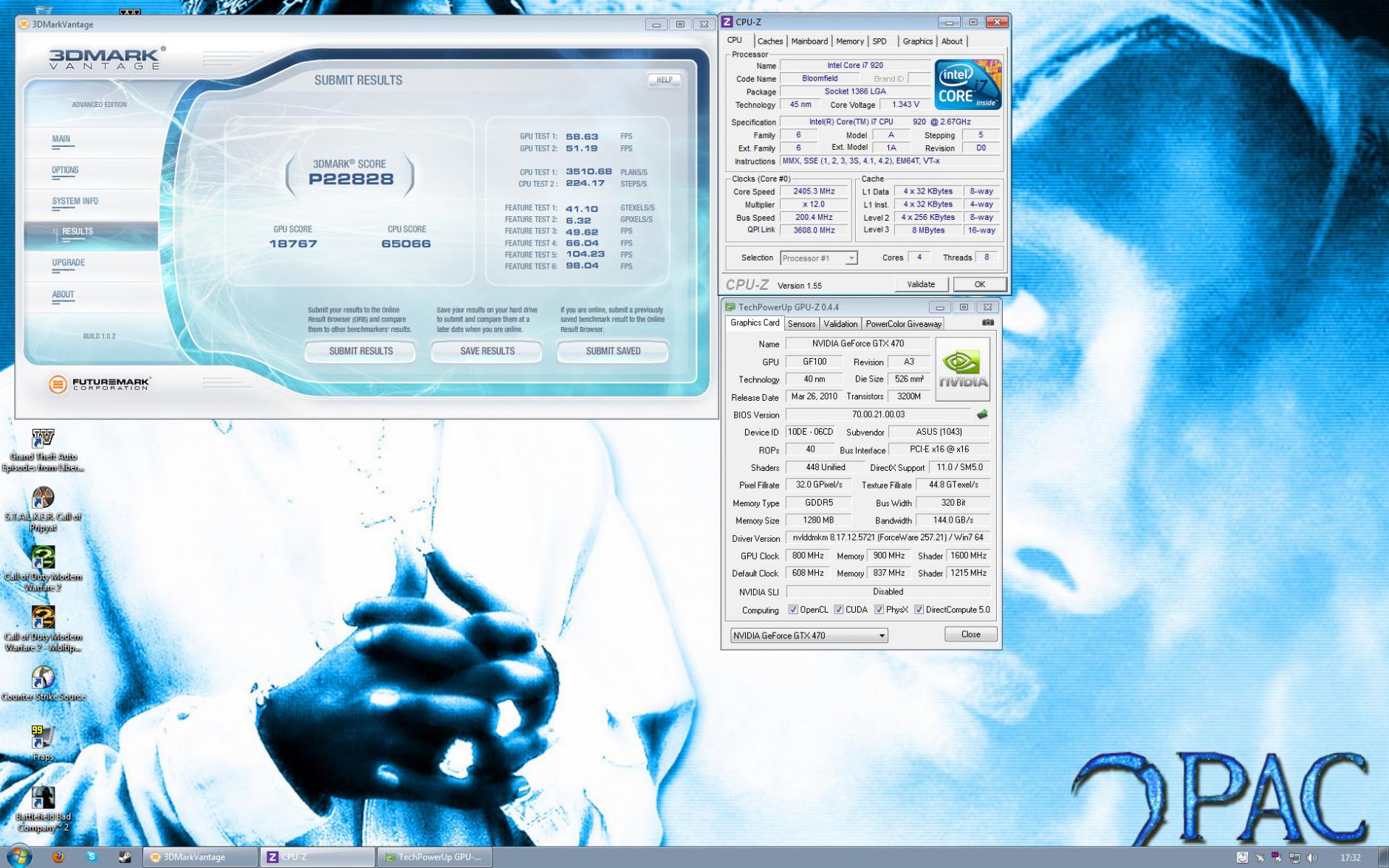Open the Validation tab in GPU-Z
This screenshot has height=868, width=1389.
coord(840,324)
